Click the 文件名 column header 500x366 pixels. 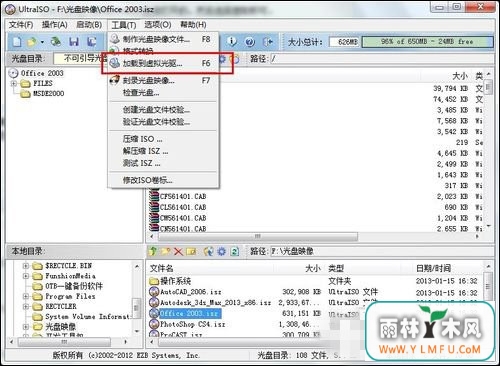(161, 268)
